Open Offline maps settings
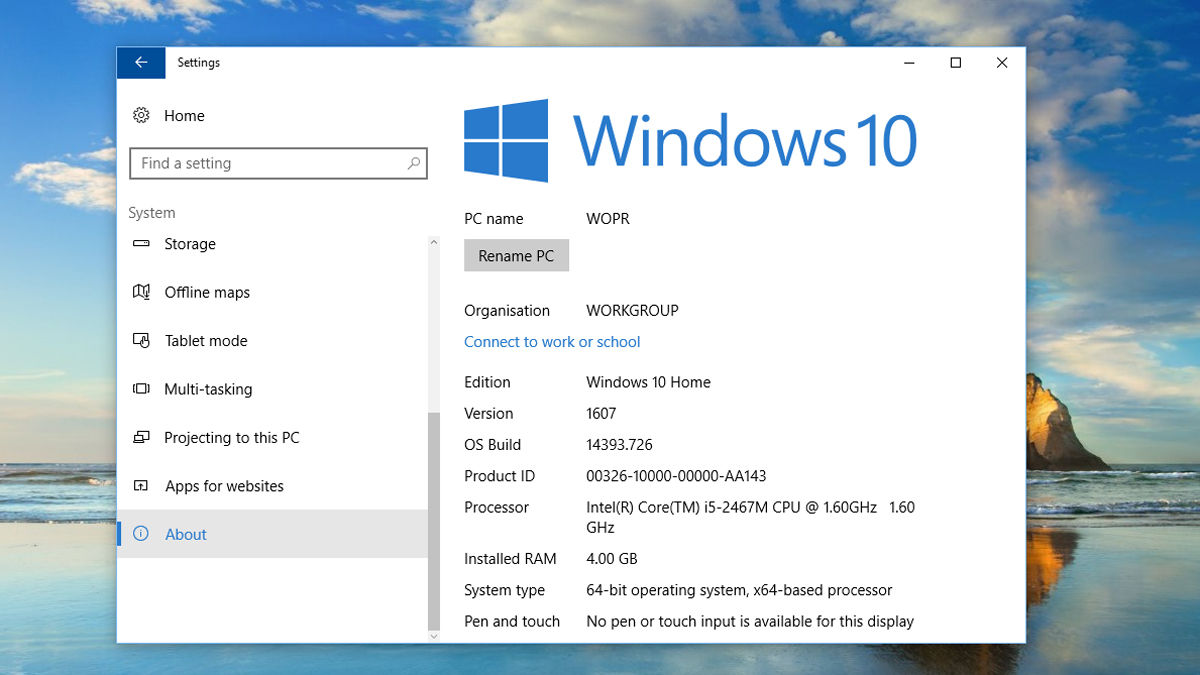This screenshot has width=1200, height=675. (x=272, y=292)
